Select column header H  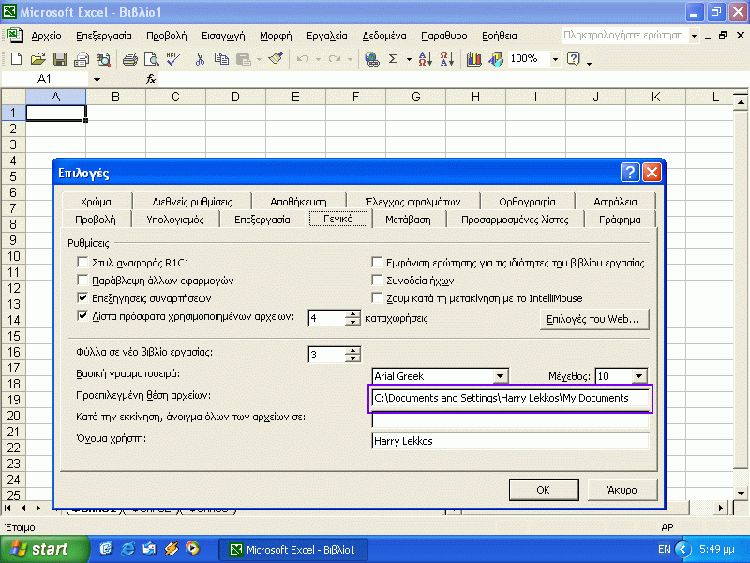pos(475,97)
